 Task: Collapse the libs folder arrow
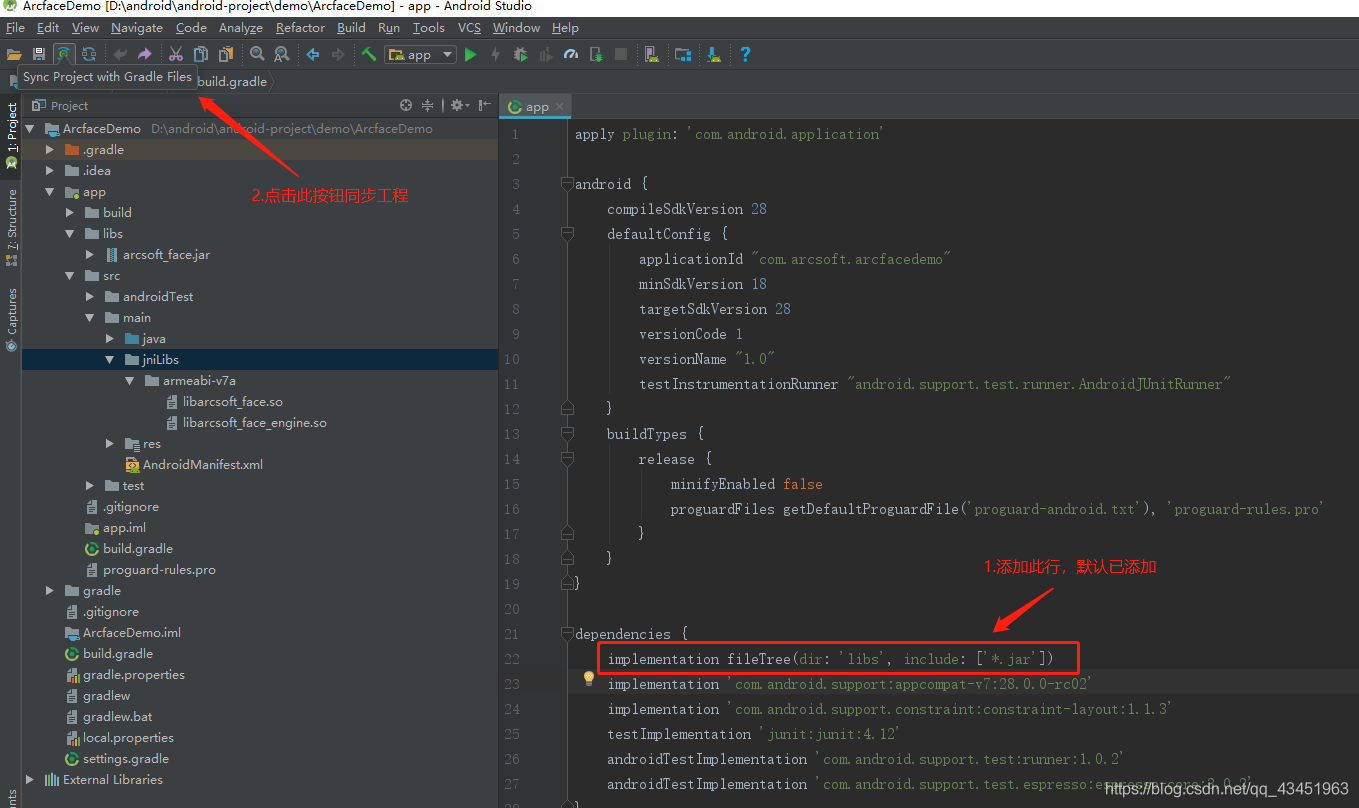click(70, 233)
